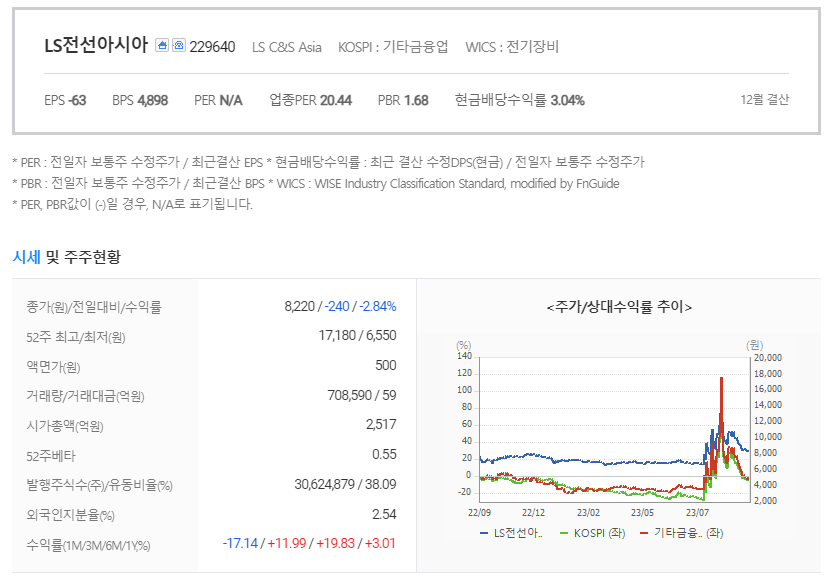Click the returns -17.14 / +11.99 / +19.83 / +3.01
Viewport: 830px width, 580px height.
(309, 543)
